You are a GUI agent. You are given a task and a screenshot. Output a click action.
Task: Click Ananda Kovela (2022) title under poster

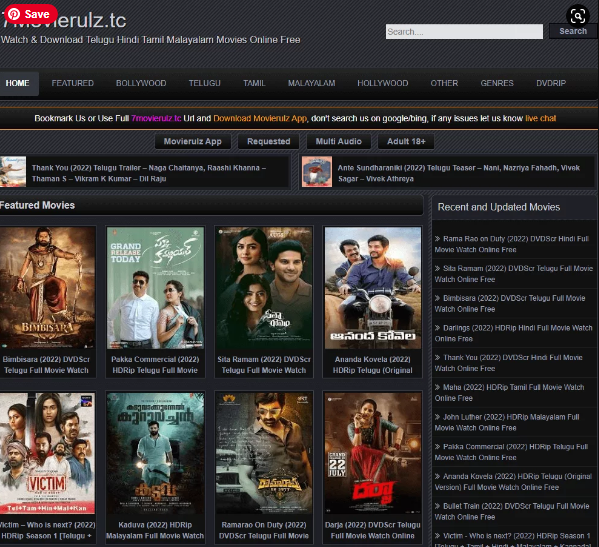[372, 365]
